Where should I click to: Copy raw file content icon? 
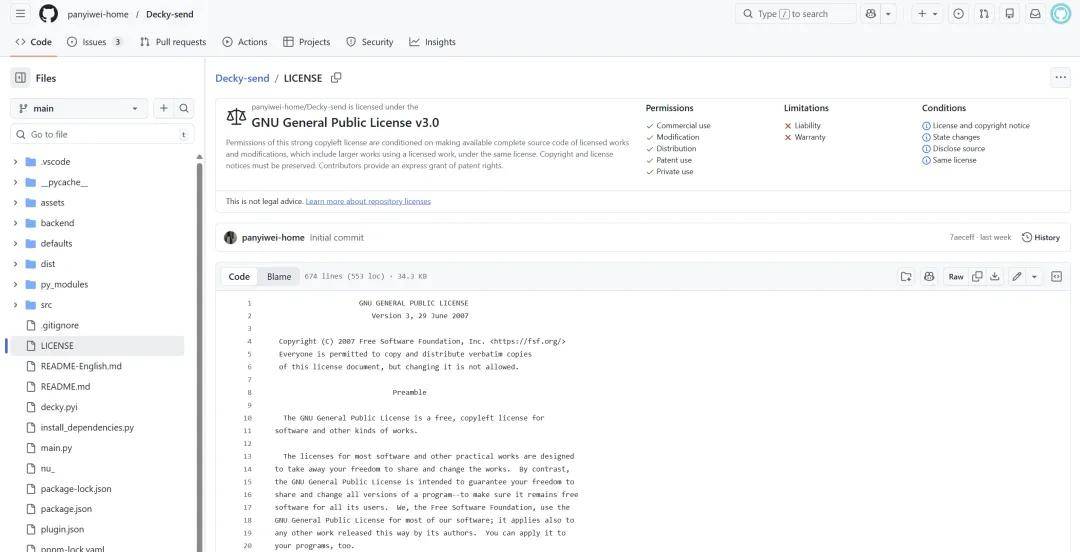[x=977, y=277]
